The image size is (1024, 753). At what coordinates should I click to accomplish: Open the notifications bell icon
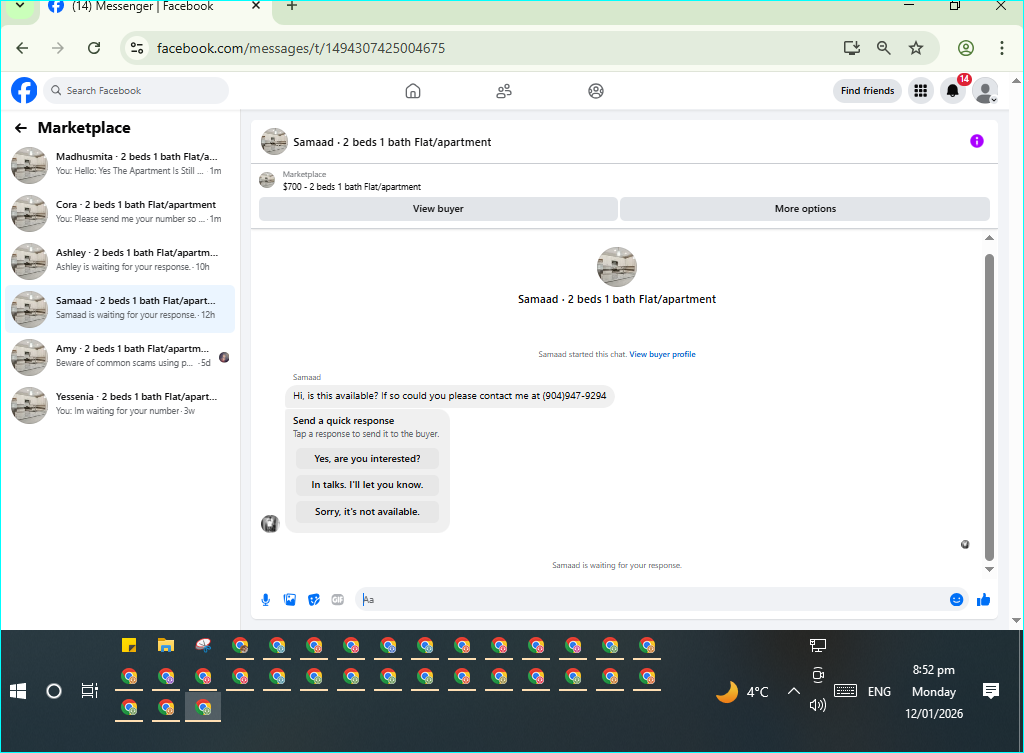pyautogui.click(x=953, y=91)
